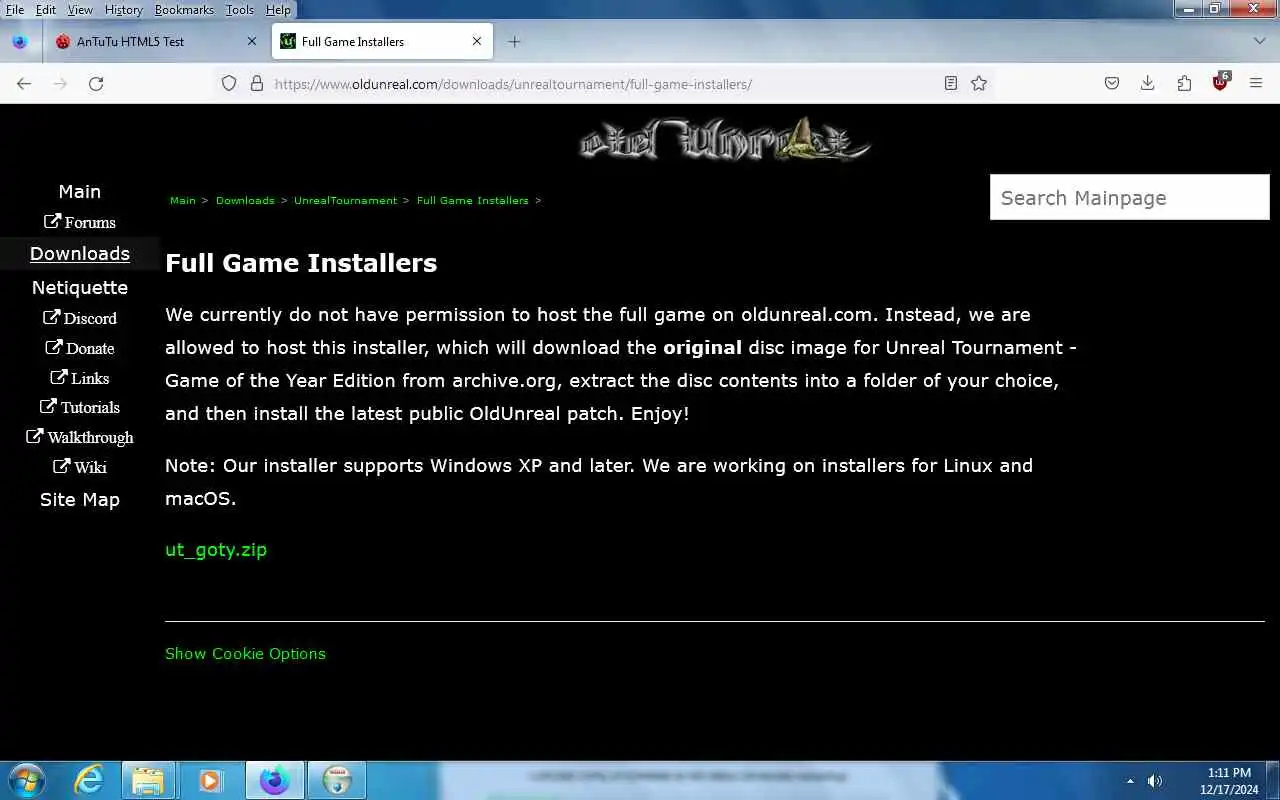Viewport: 1280px width, 800px height.
Task: Click the Search Mainpage input box
Action: tap(1130, 197)
